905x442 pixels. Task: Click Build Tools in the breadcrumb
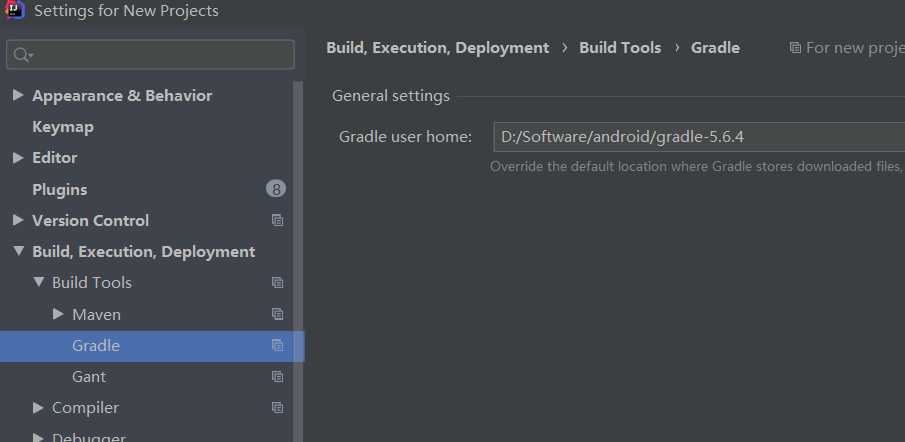pyautogui.click(x=620, y=47)
